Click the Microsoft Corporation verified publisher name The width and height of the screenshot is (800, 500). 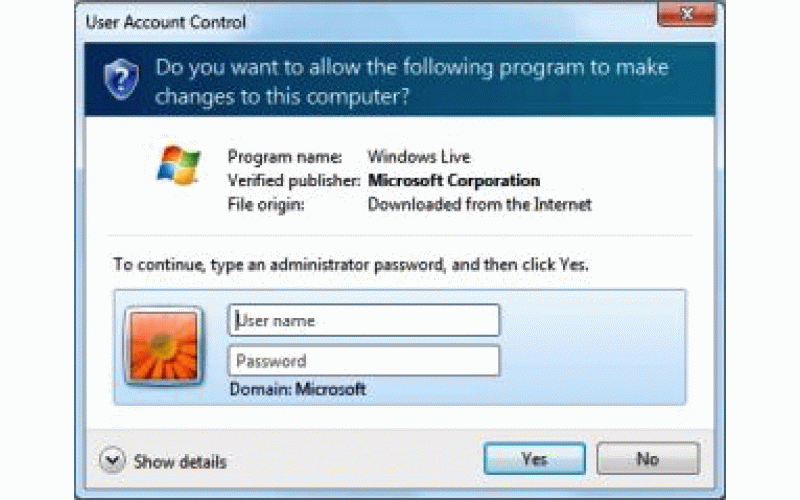click(454, 181)
